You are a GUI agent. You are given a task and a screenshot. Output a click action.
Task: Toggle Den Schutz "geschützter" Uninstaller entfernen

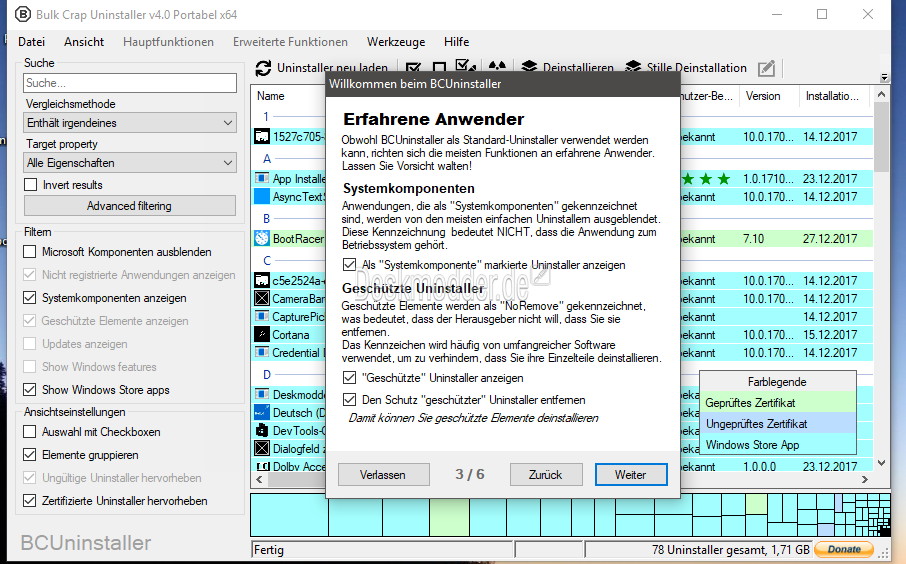tap(349, 400)
